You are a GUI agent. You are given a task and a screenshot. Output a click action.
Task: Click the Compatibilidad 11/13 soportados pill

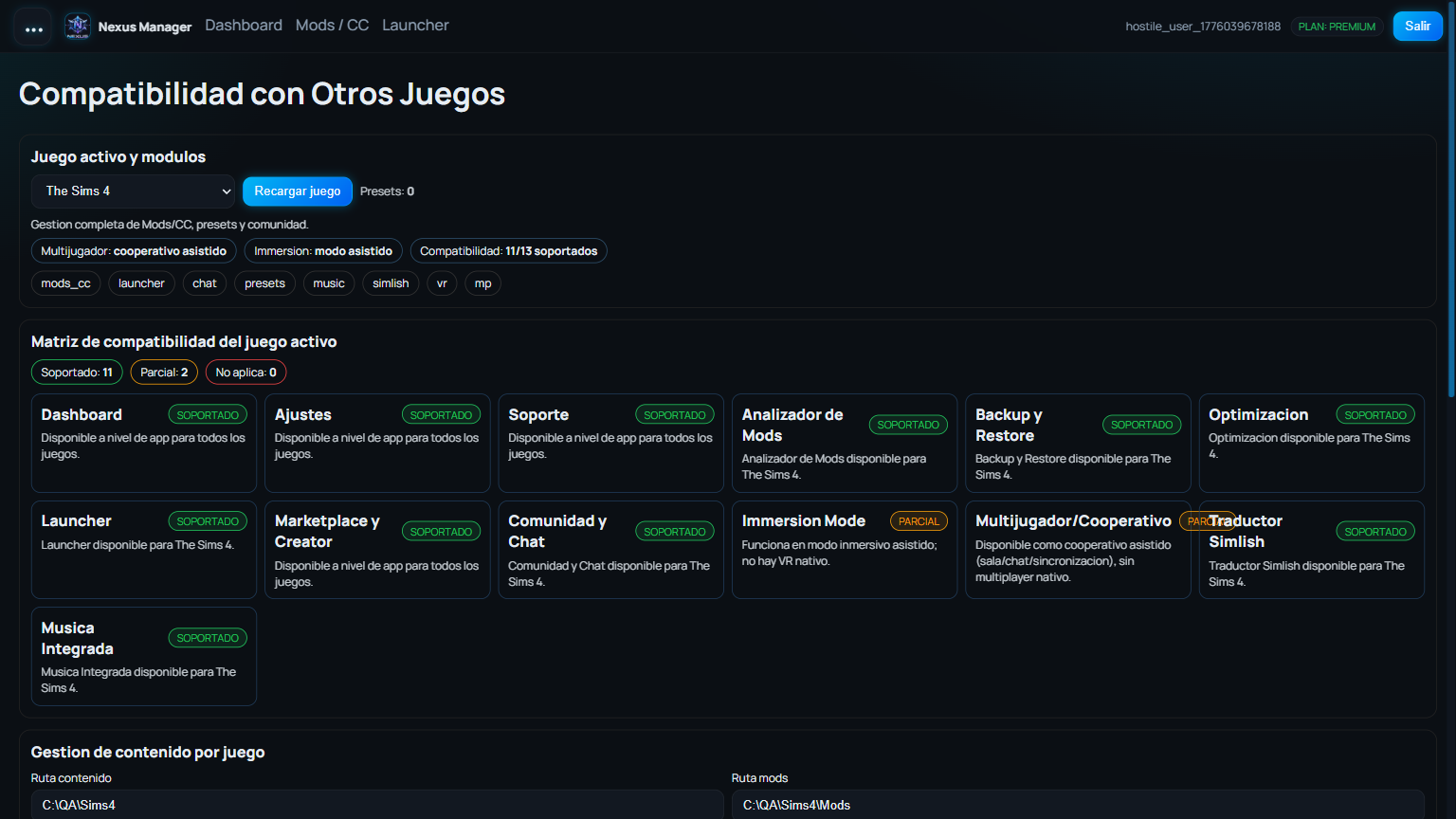pyautogui.click(x=509, y=251)
